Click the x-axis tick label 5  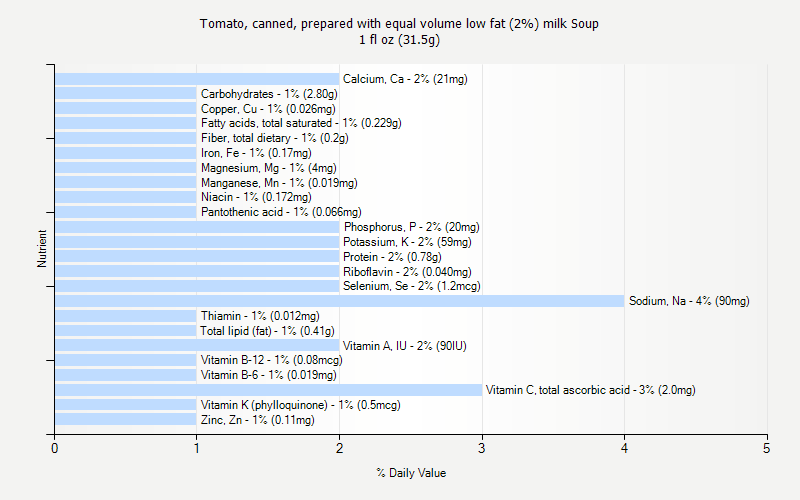coord(766,448)
